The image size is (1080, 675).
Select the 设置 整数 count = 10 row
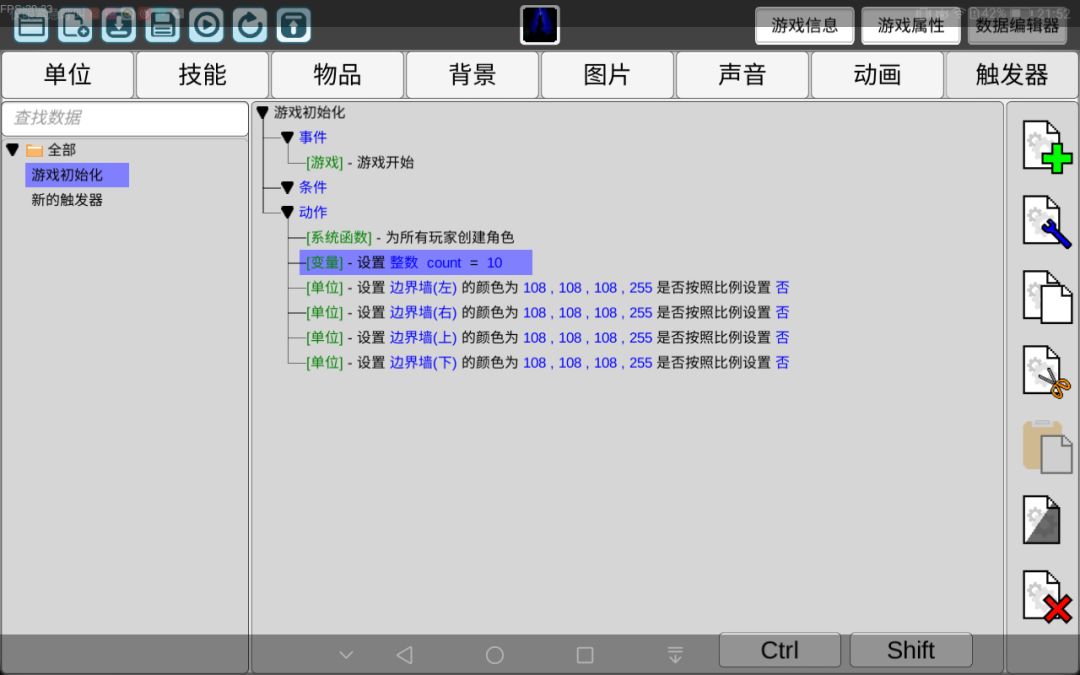pyautogui.click(x=415, y=262)
